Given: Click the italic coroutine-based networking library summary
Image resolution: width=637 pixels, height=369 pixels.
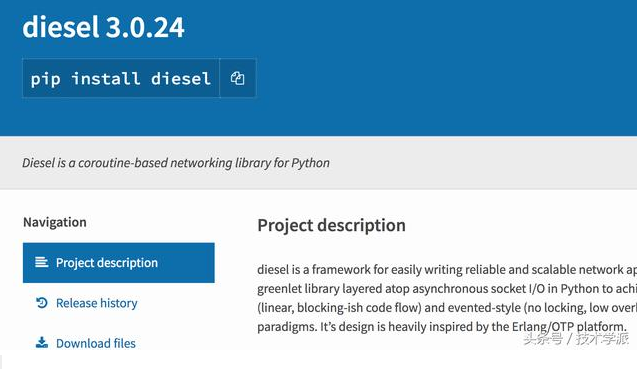Looking at the screenshot, I should (176, 163).
